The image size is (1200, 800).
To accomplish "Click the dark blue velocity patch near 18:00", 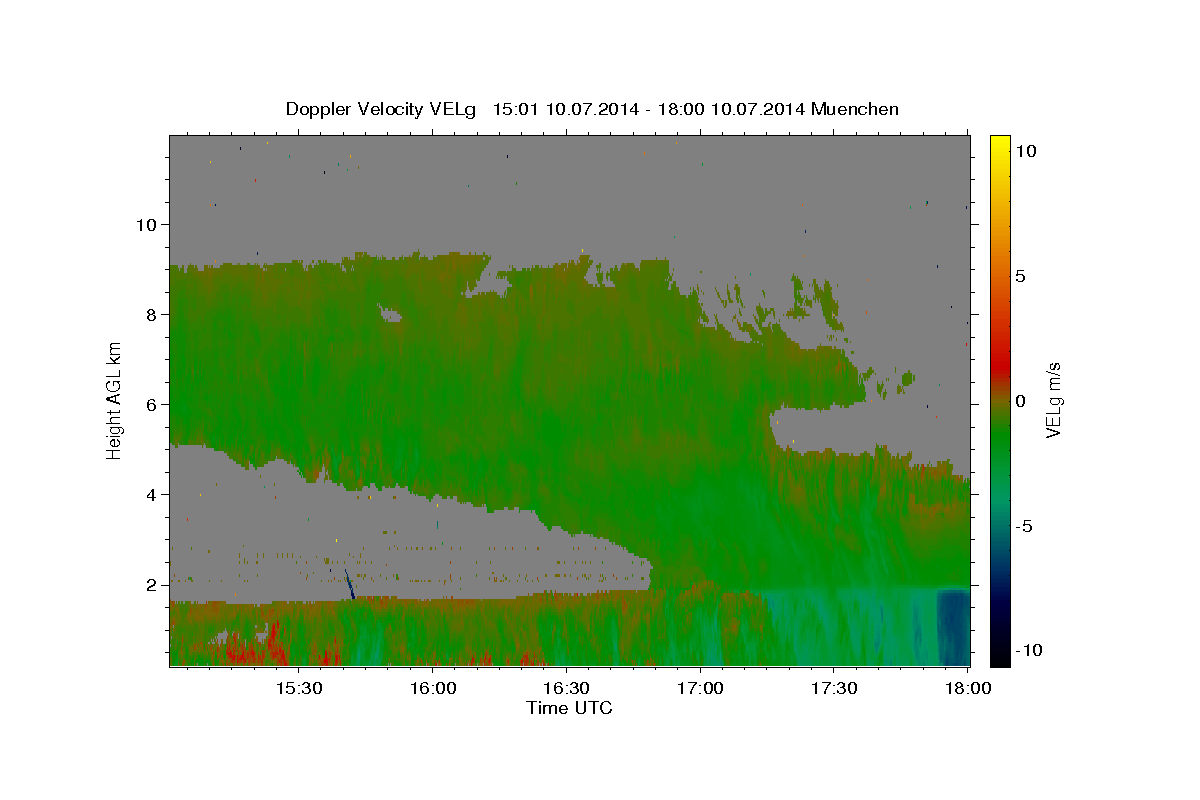I will click(x=953, y=626).
